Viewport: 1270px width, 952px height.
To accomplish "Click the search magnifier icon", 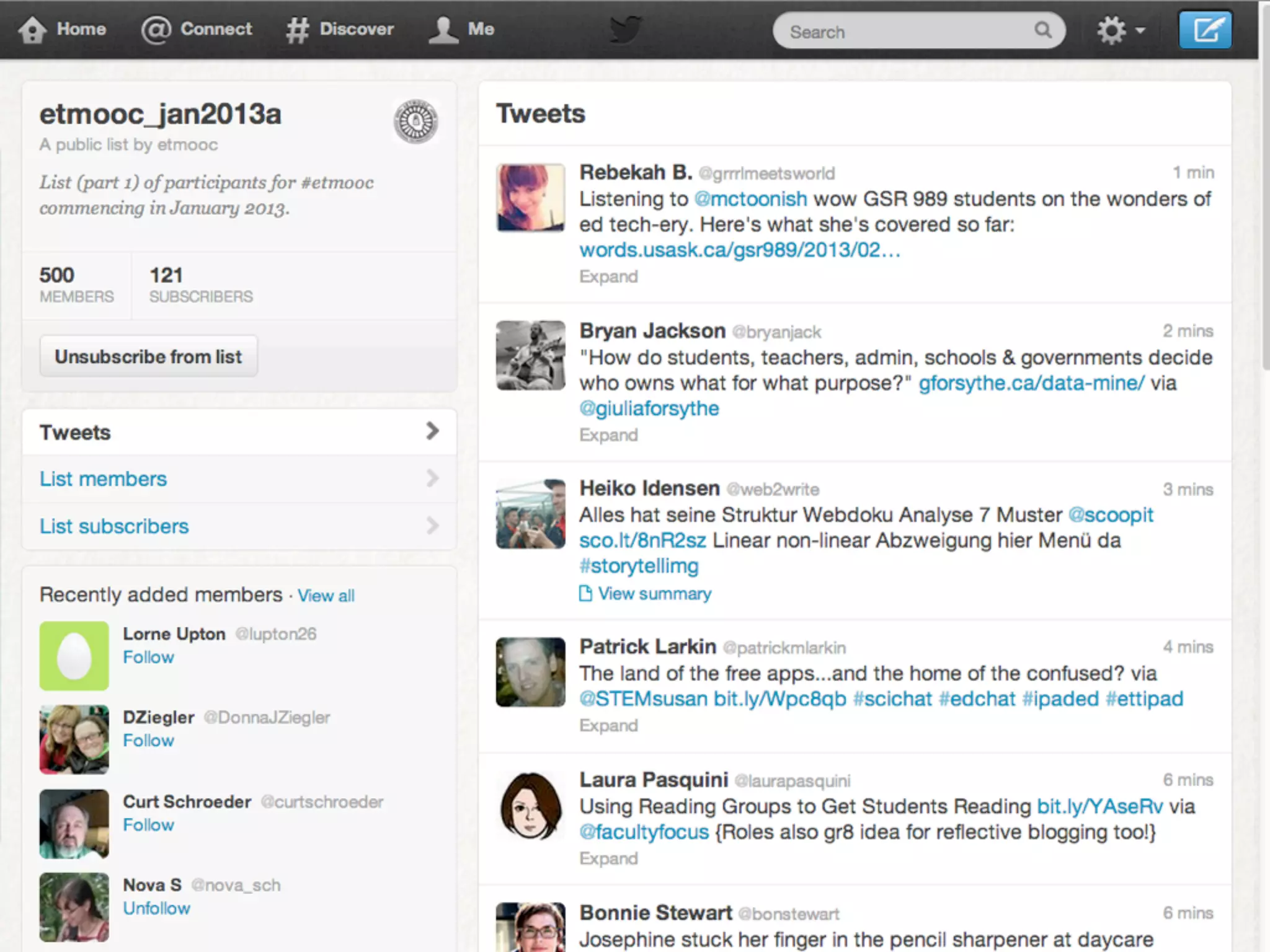I will point(1043,30).
